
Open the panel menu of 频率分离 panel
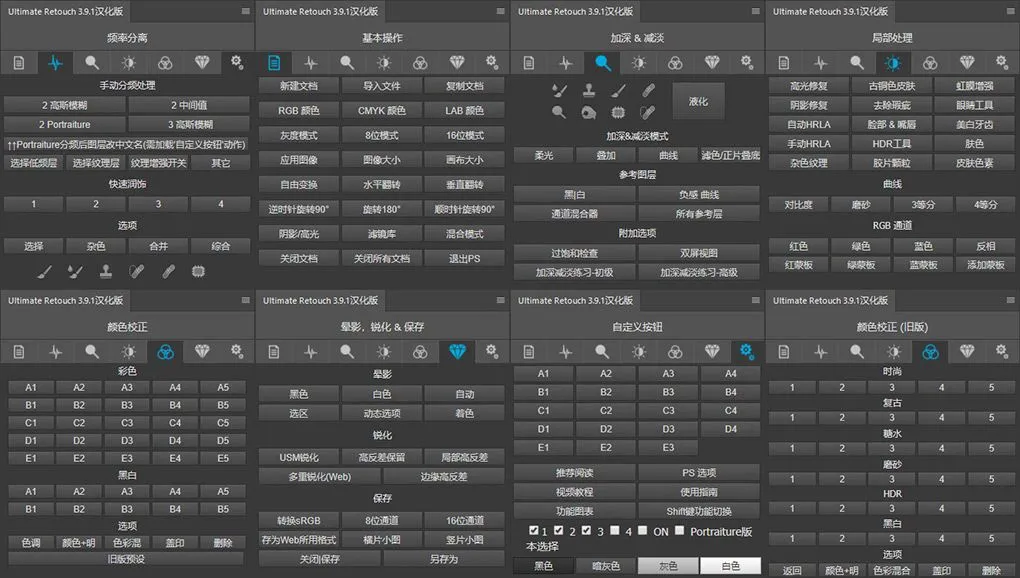245,11
